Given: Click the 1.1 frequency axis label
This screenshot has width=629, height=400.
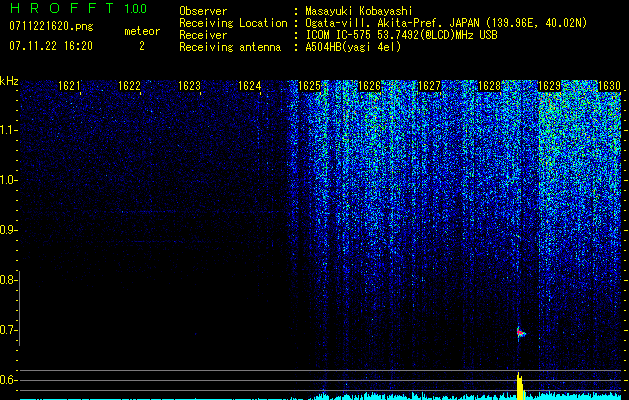Looking at the screenshot, I should pyautogui.click(x=8, y=130).
